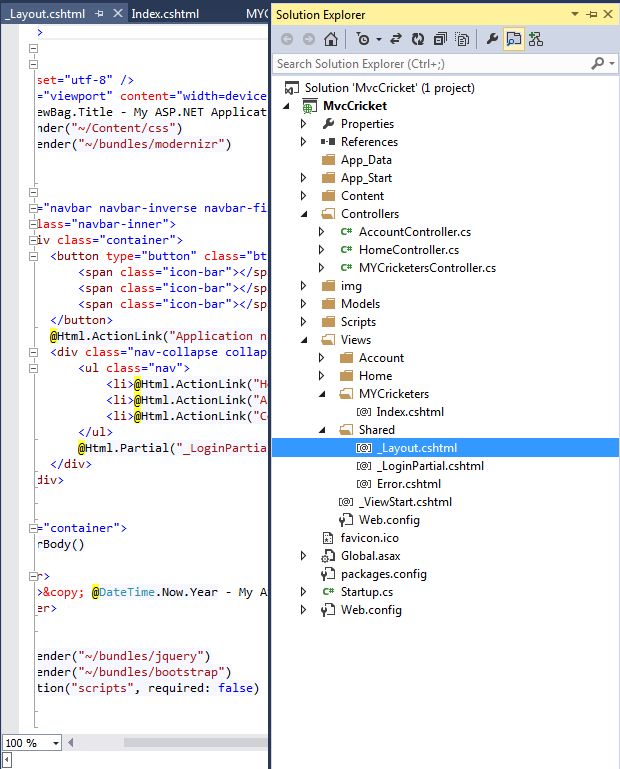Viewport: 620px width, 769px height.
Task: Select Index.cshtml under MYCricketers
Action: (x=410, y=412)
